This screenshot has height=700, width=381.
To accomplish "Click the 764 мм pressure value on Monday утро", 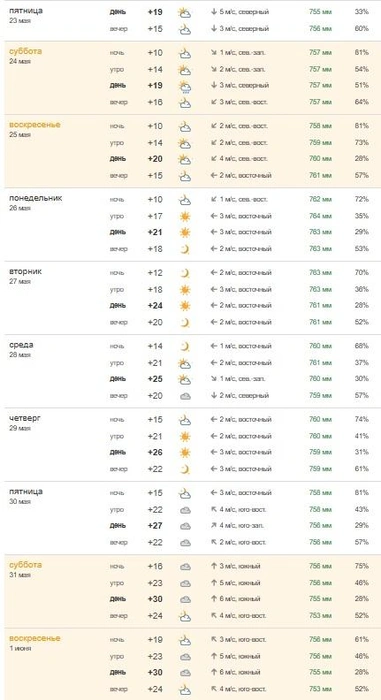I will coord(320,217).
